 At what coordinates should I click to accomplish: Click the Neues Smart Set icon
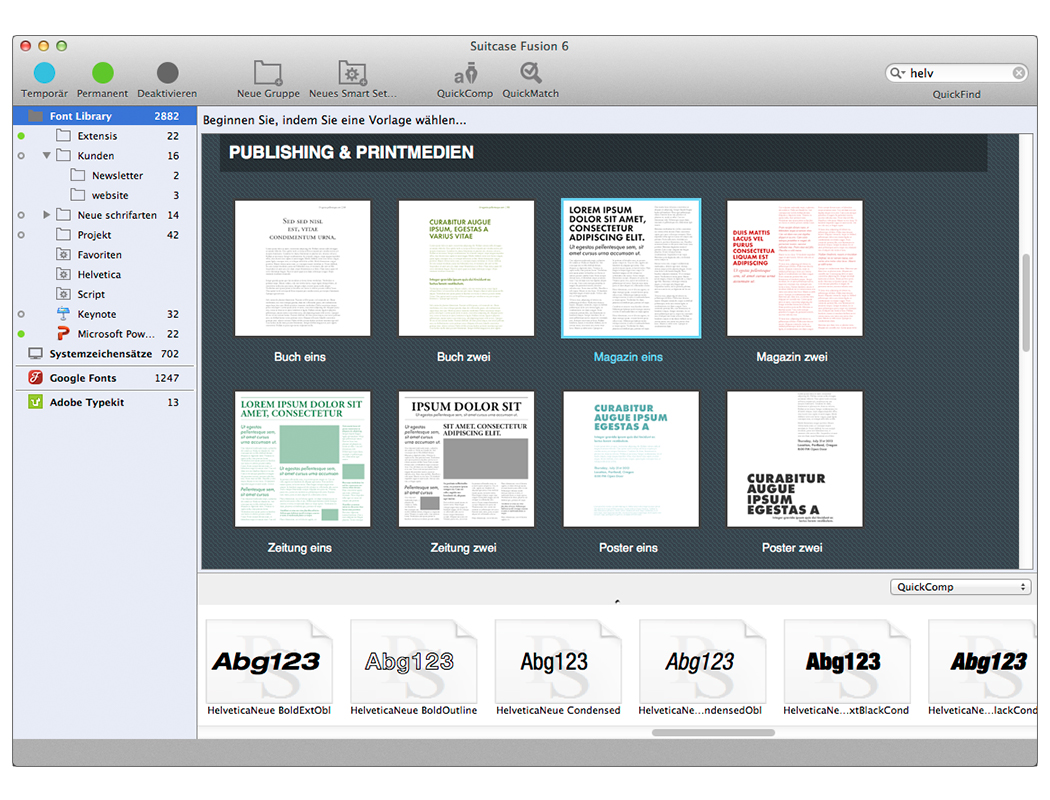tap(352, 73)
